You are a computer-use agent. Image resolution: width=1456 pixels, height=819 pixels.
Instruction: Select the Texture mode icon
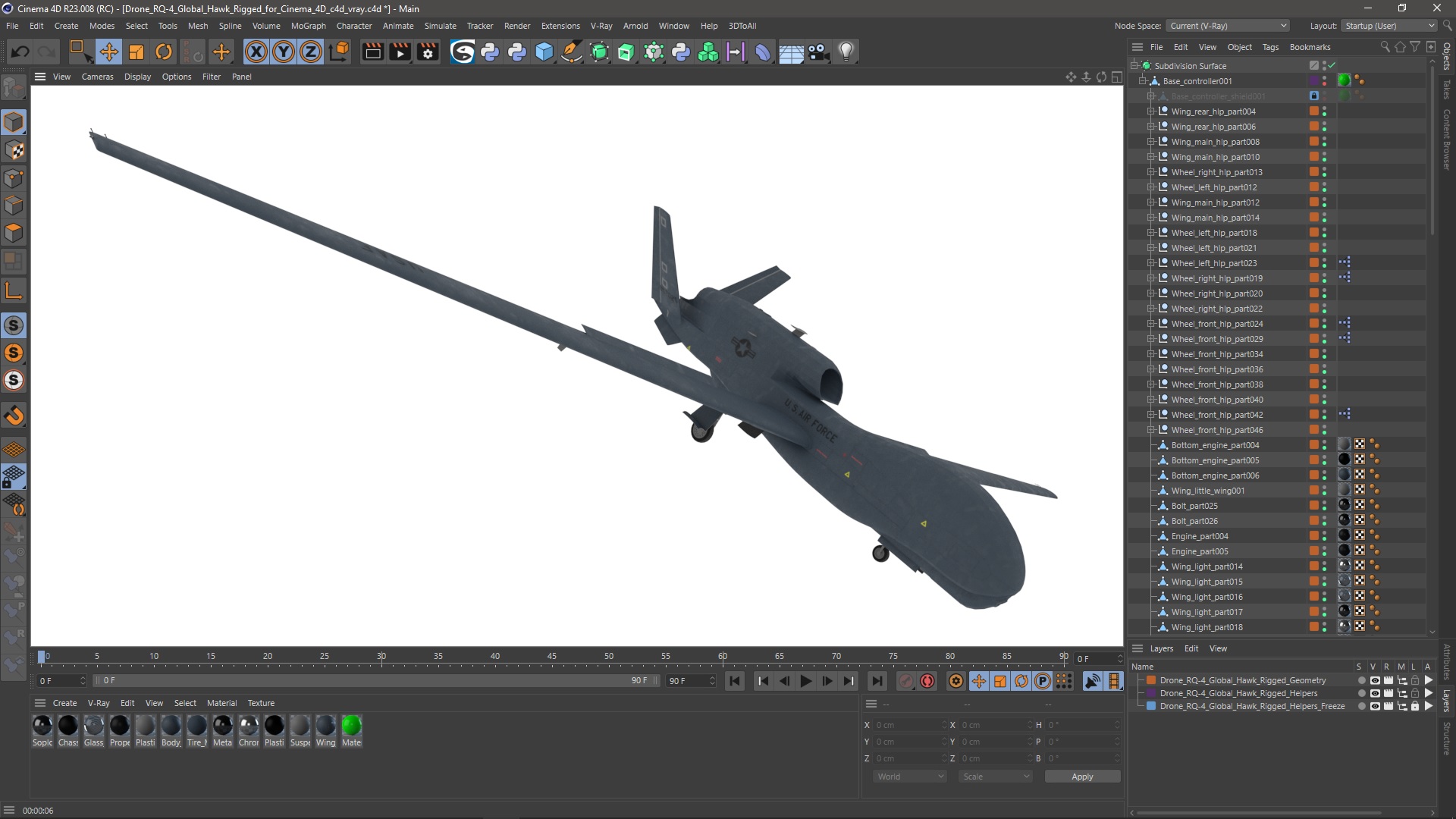(x=14, y=150)
